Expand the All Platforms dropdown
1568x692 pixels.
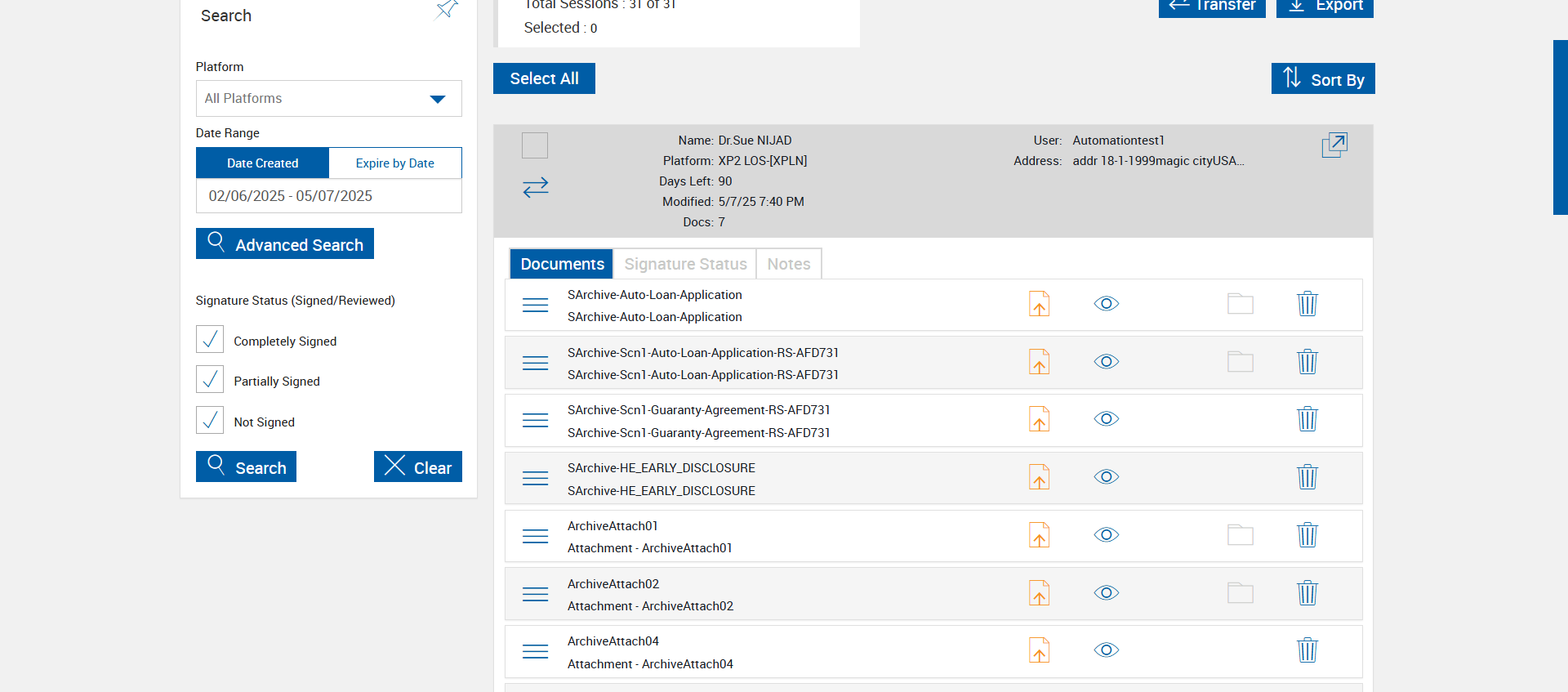pyautogui.click(x=329, y=99)
